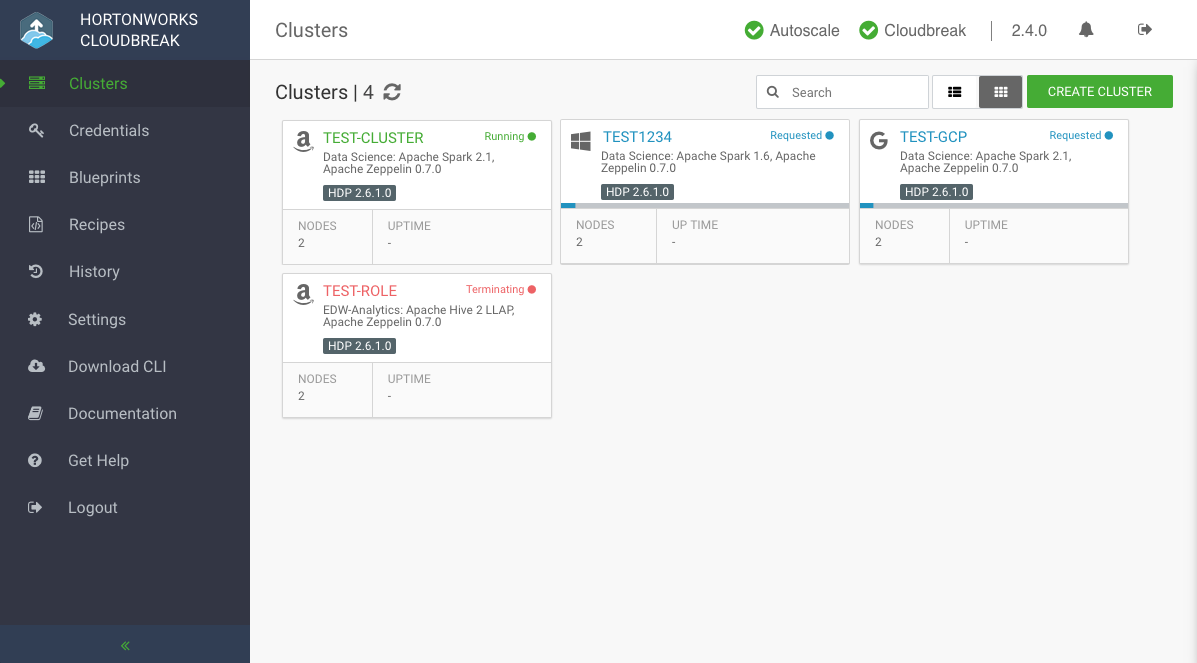Switch to list view
The height and width of the screenshot is (663, 1197).
click(x=955, y=92)
